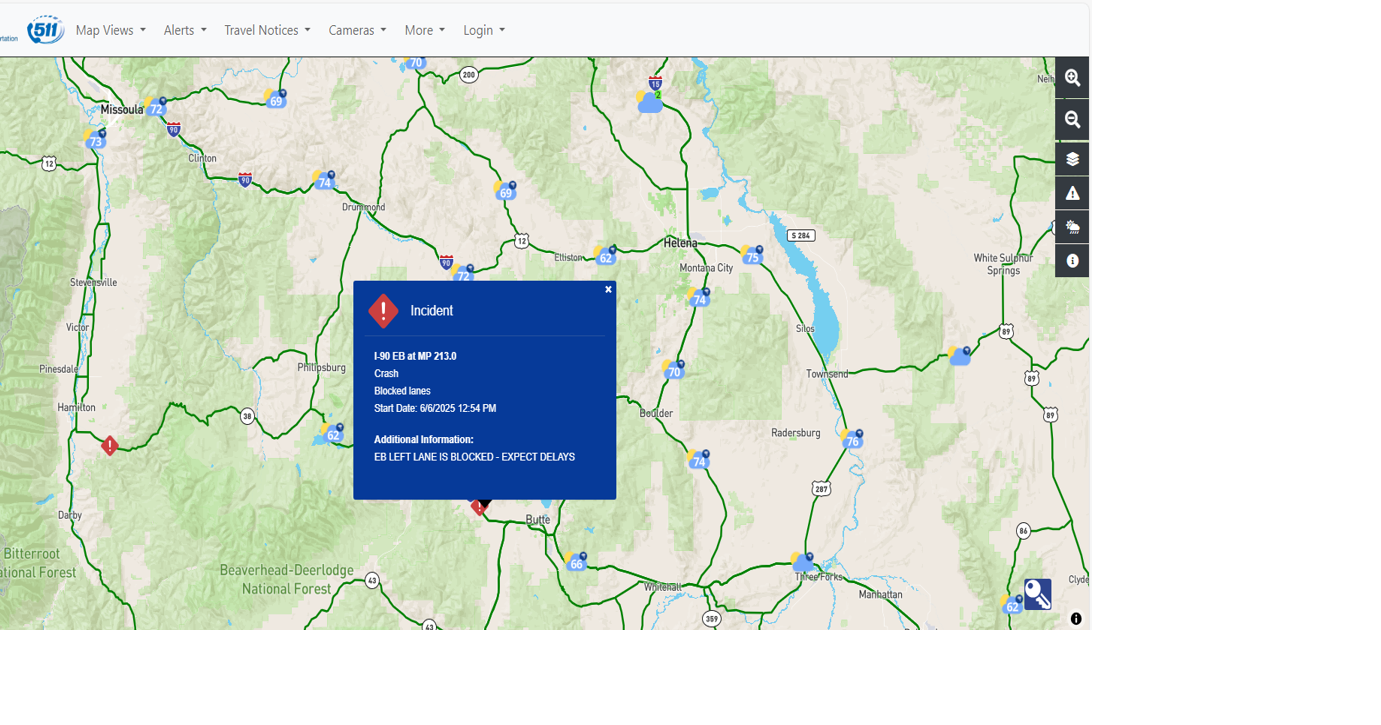Click the 511 logo

tap(45, 30)
